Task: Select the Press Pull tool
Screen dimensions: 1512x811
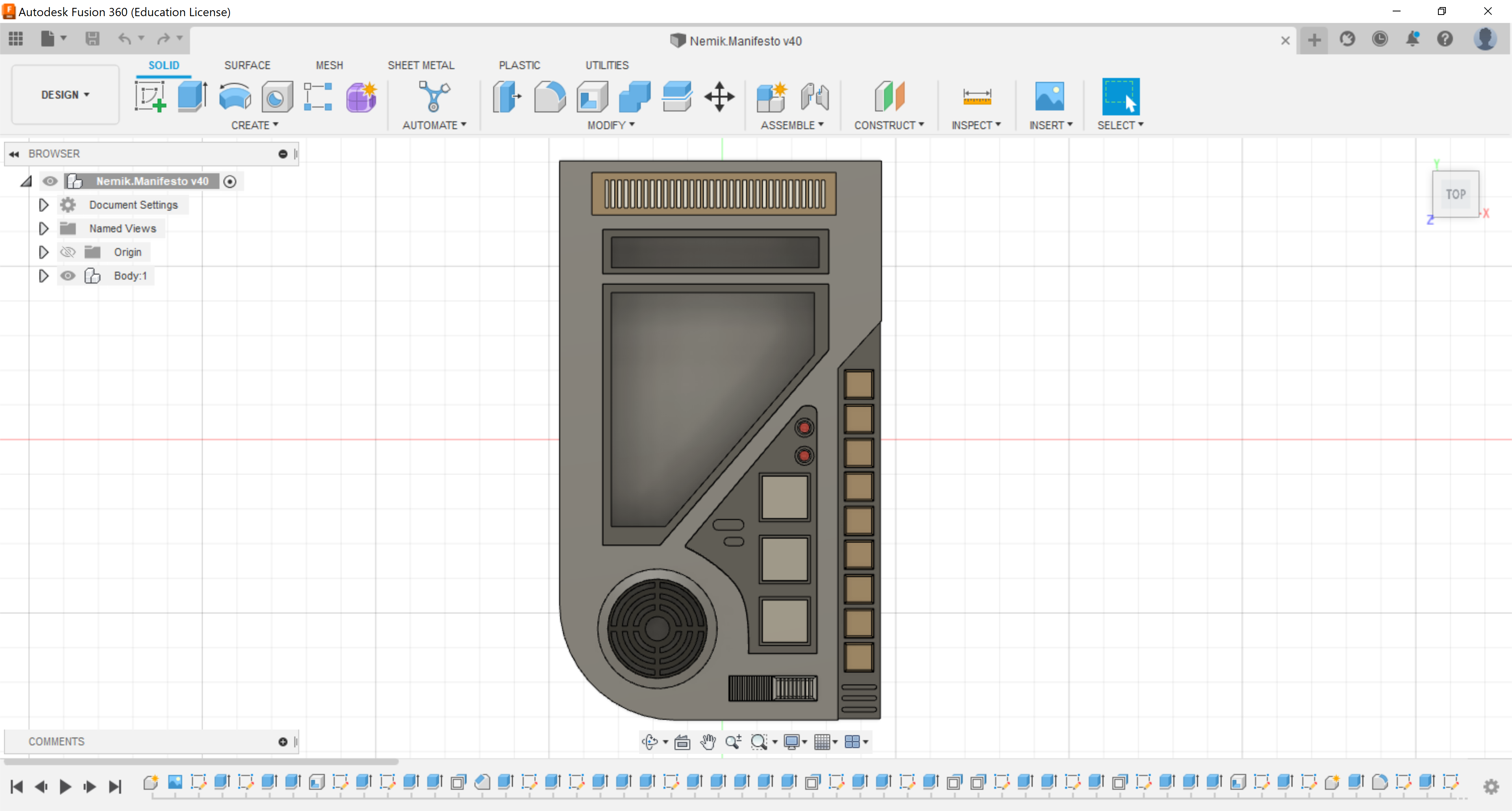Action: (506, 97)
